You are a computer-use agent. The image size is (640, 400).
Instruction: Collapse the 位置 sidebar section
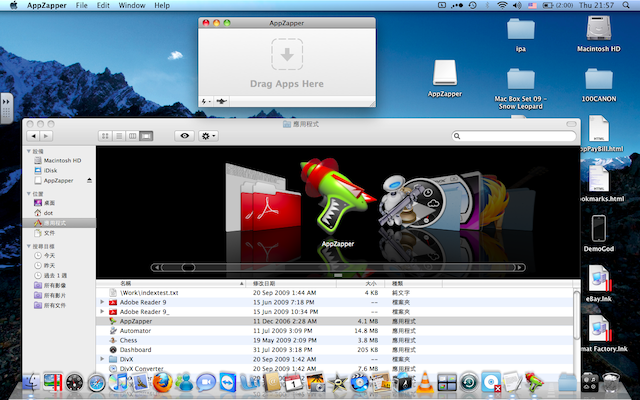pos(29,193)
